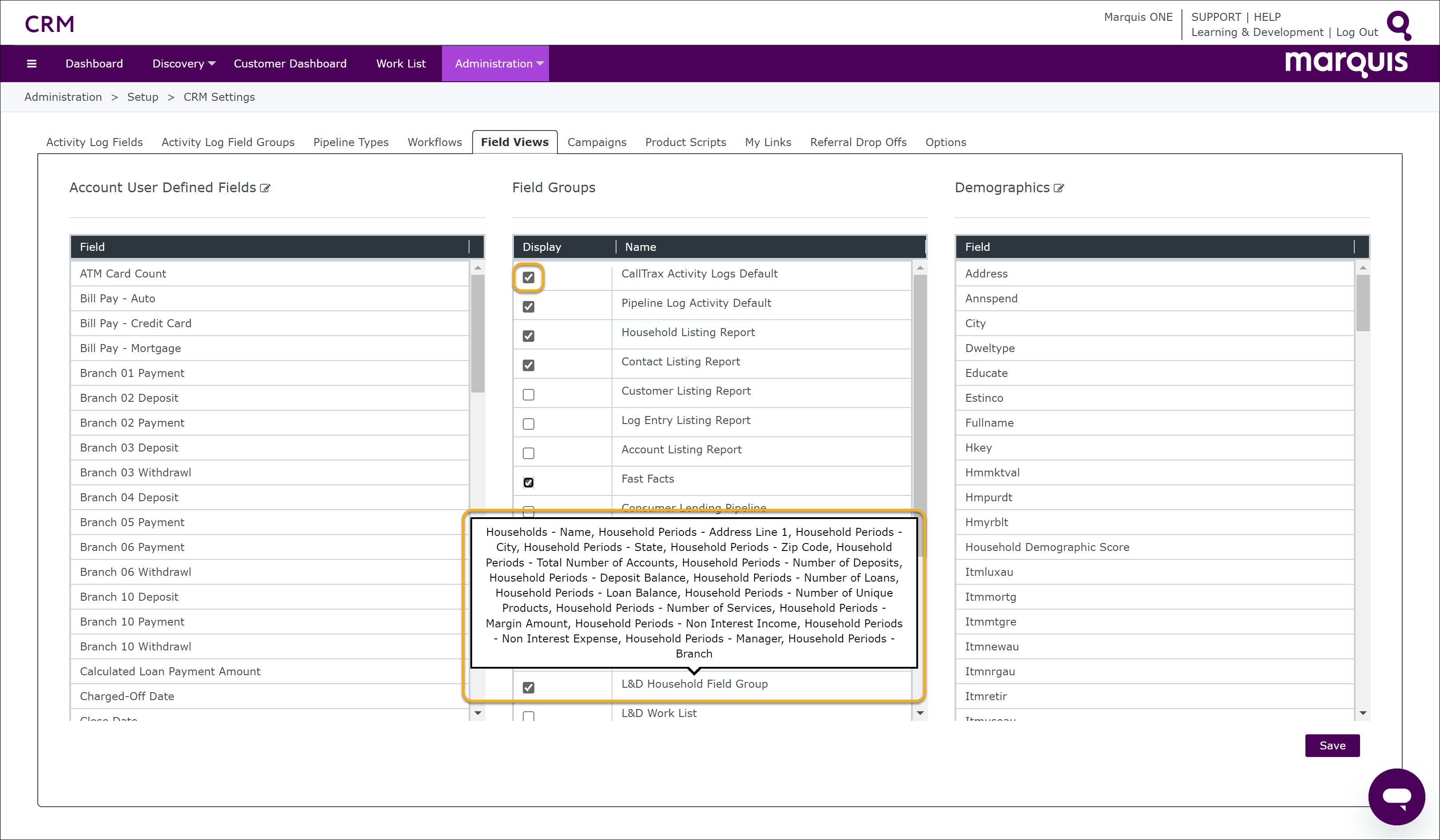Click Fast Facts field group name
Image resolution: width=1440 pixels, height=840 pixels.
(648, 479)
